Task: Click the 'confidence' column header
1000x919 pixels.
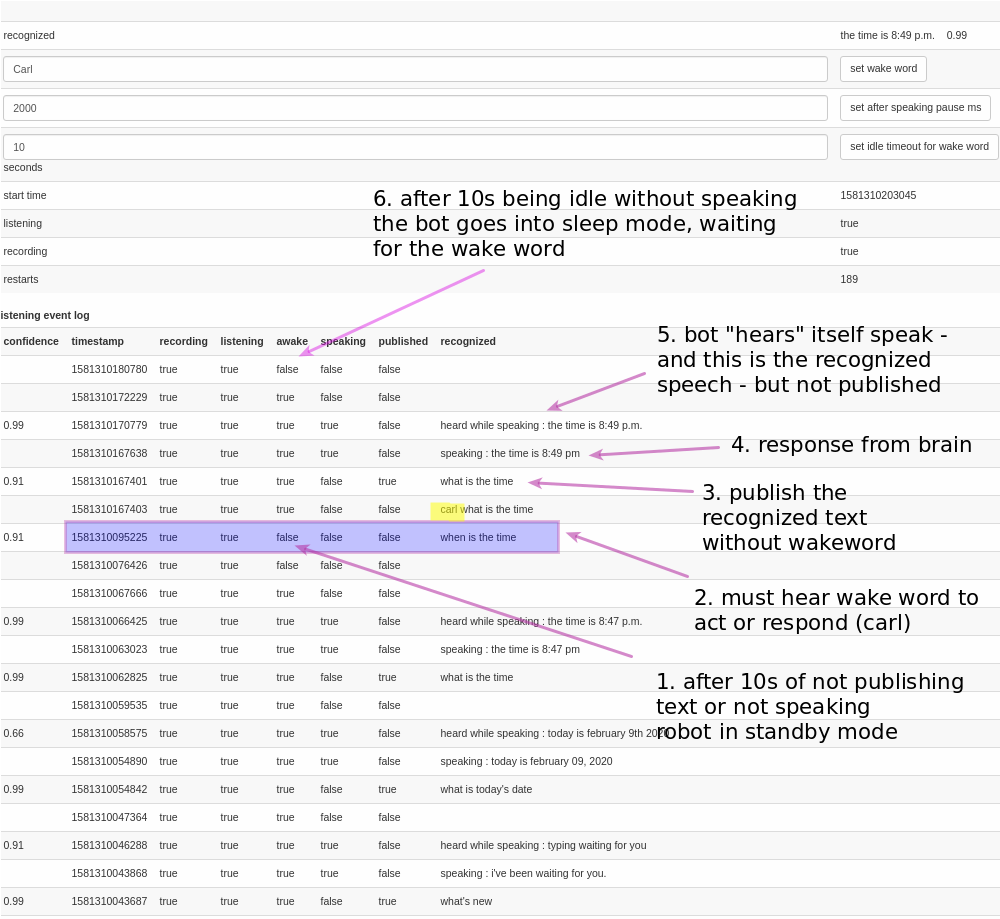Action: (x=31, y=341)
